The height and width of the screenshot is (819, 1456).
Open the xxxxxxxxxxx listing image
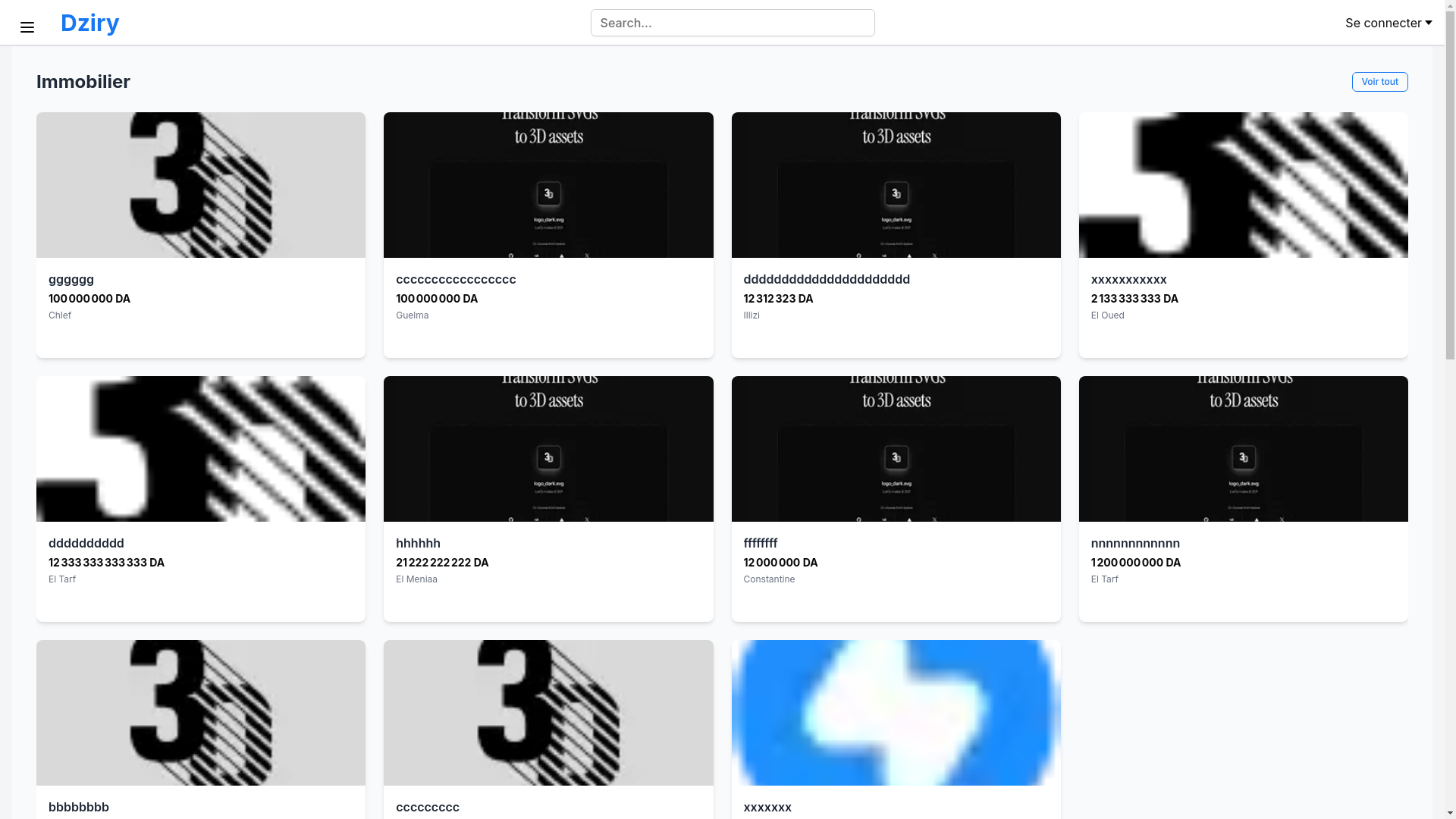pyautogui.click(x=1243, y=185)
